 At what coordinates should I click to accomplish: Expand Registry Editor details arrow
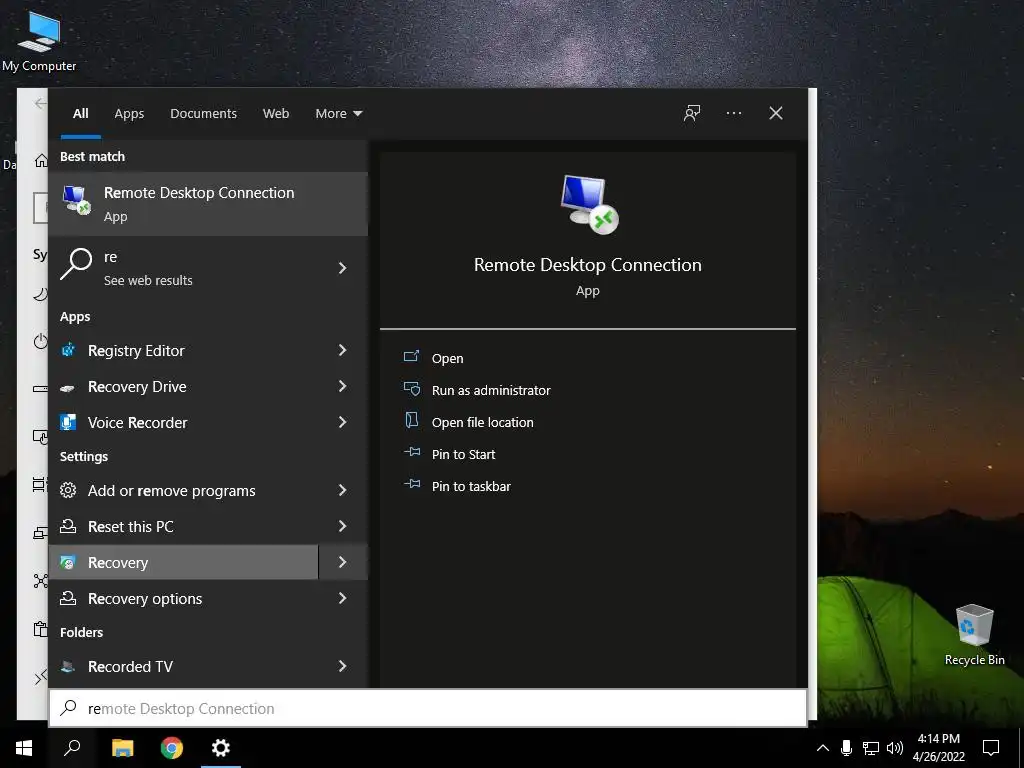point(342,351)
